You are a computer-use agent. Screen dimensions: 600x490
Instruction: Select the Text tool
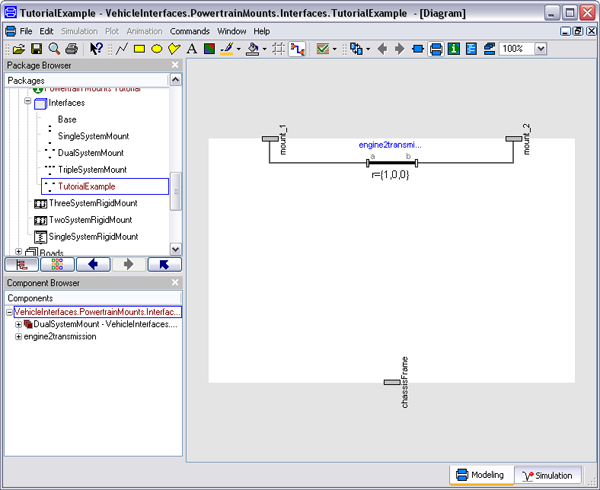coord(192,48)
